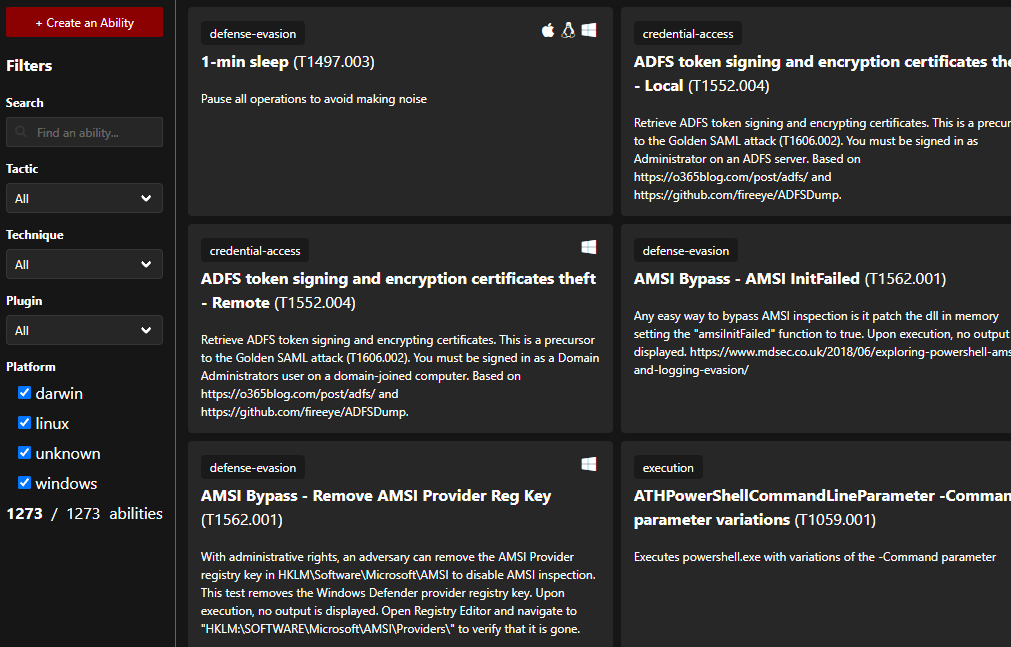Click defense-evasion tag on Remove AMSI Provider card
Viewport: 1011px width, 647px height.
(x=253, y=468)
